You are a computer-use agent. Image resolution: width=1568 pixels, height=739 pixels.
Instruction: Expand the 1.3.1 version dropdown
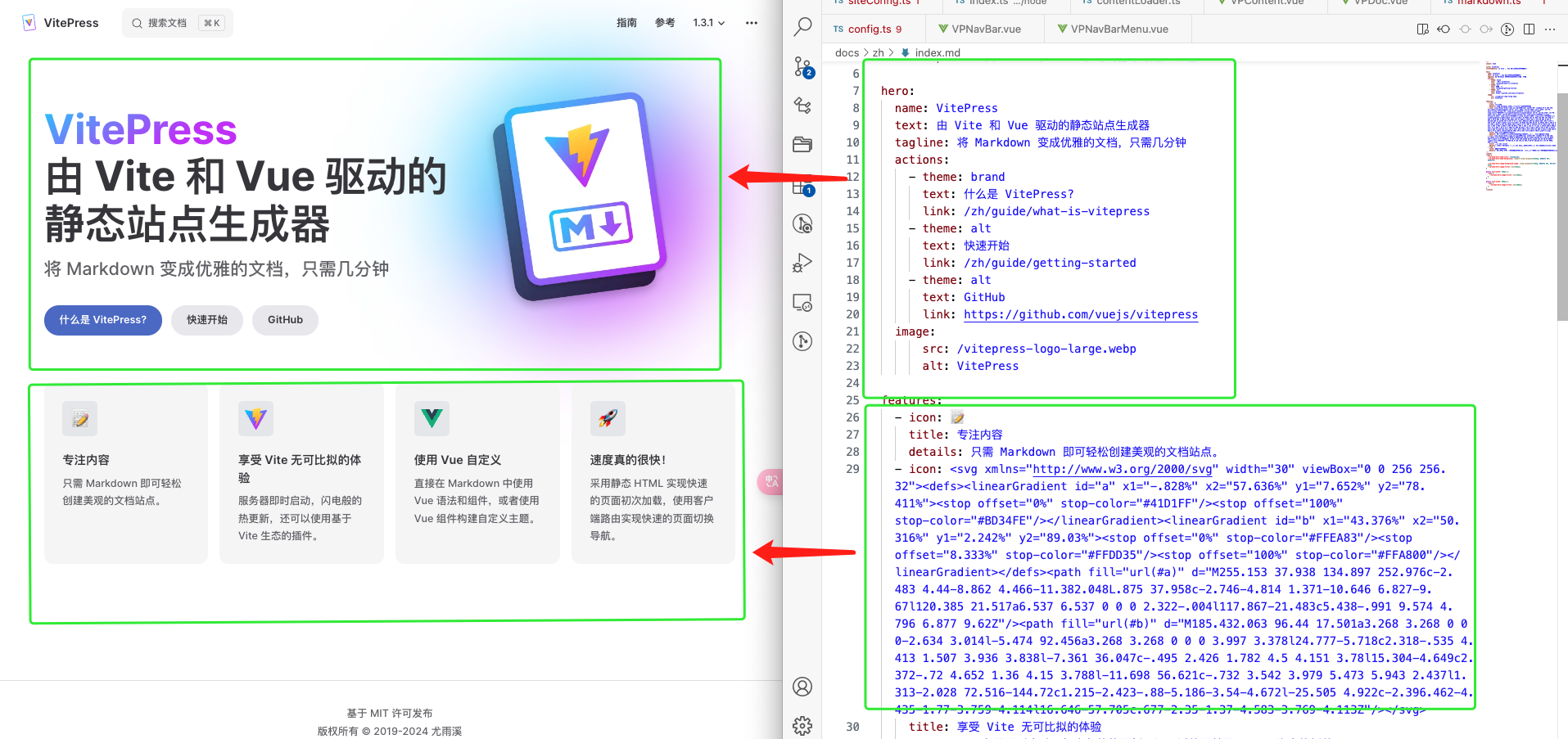coord(708,23)
